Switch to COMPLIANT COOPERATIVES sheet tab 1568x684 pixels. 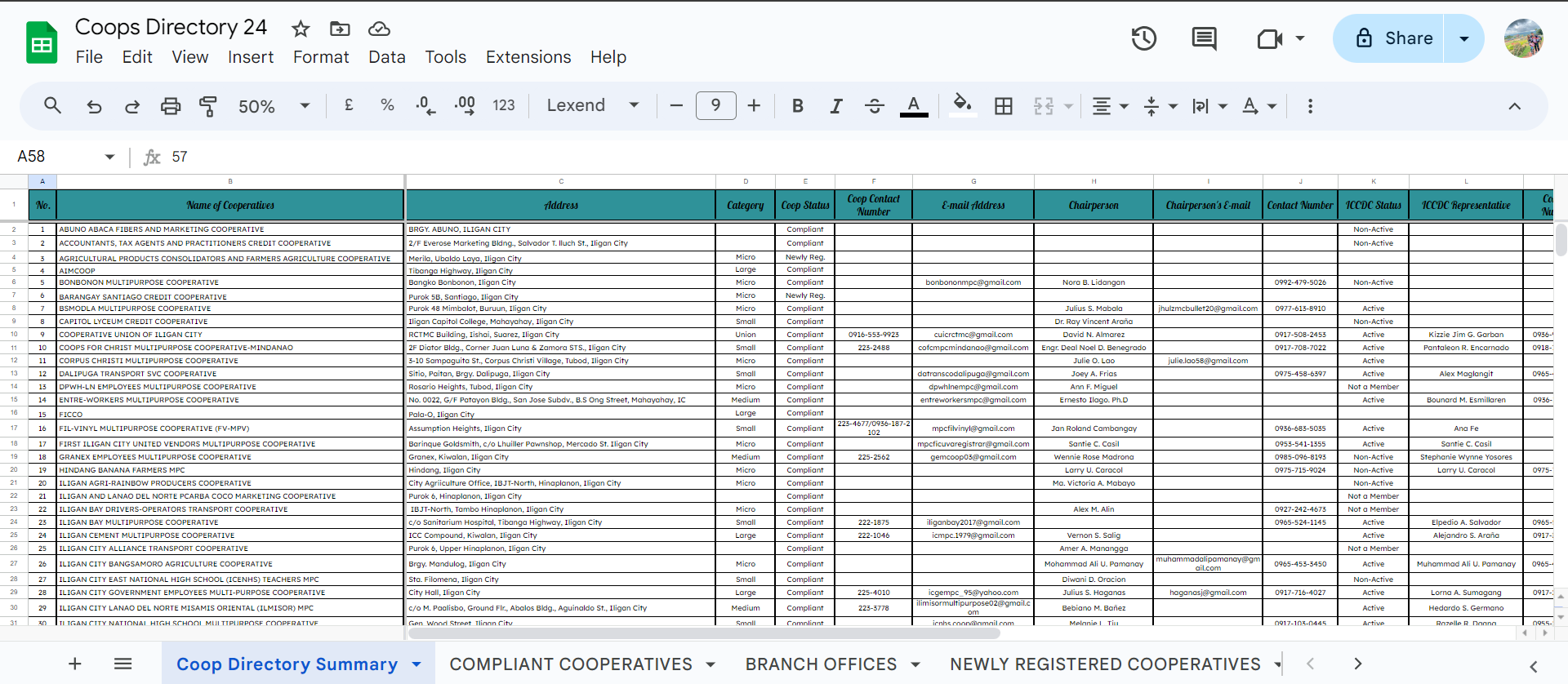point(571,664)
